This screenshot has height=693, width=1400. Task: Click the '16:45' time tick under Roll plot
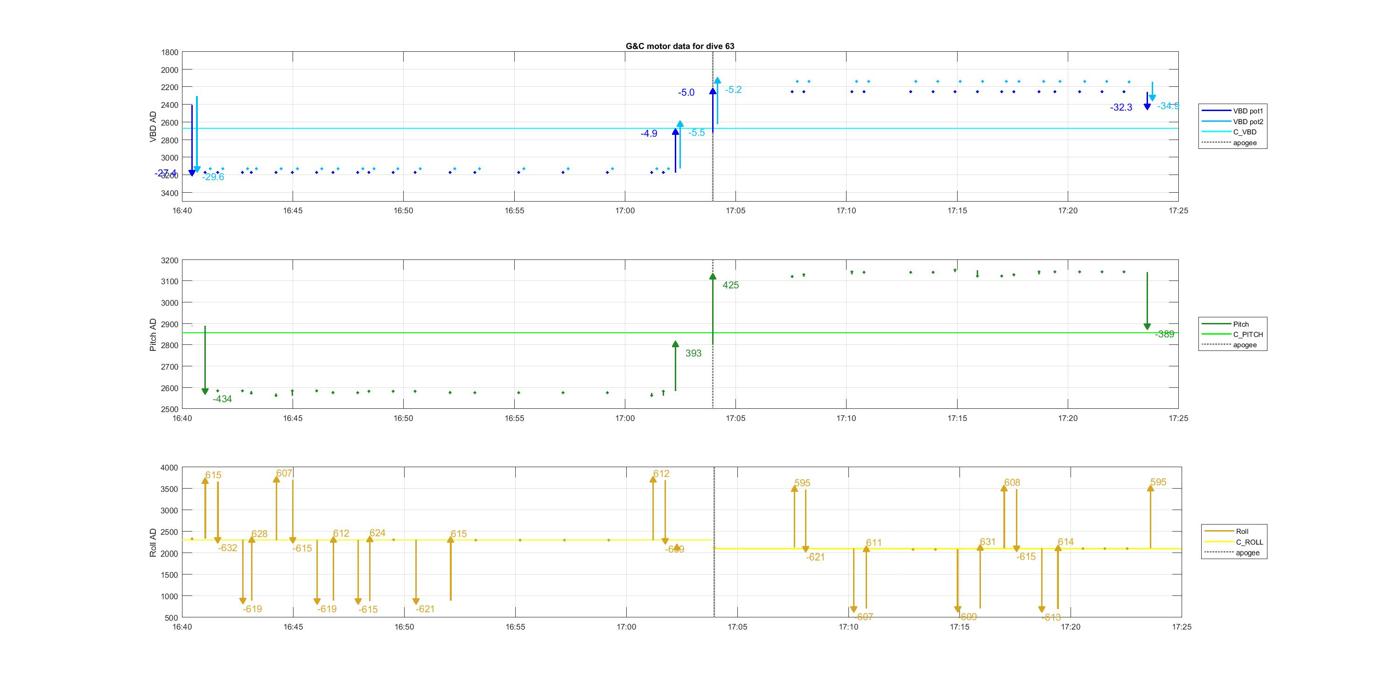tap(292, 628)
